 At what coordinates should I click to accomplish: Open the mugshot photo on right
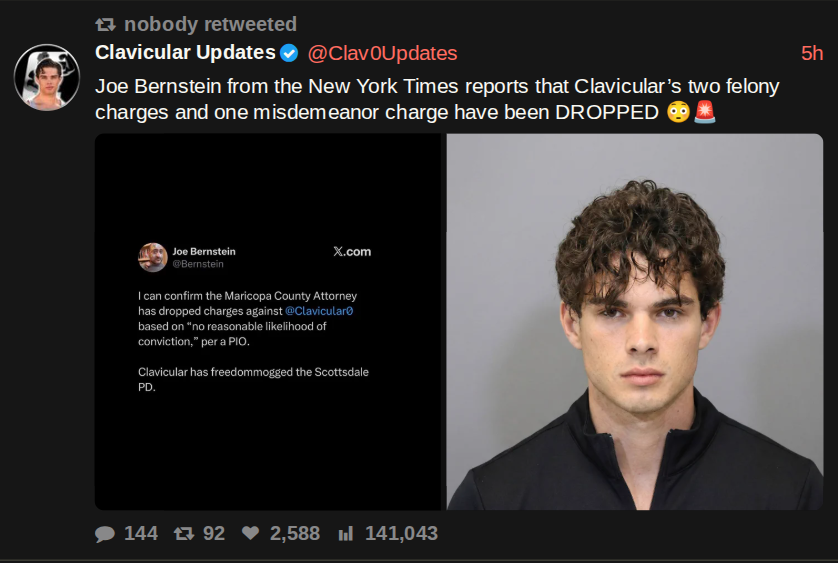click(635, 322)
